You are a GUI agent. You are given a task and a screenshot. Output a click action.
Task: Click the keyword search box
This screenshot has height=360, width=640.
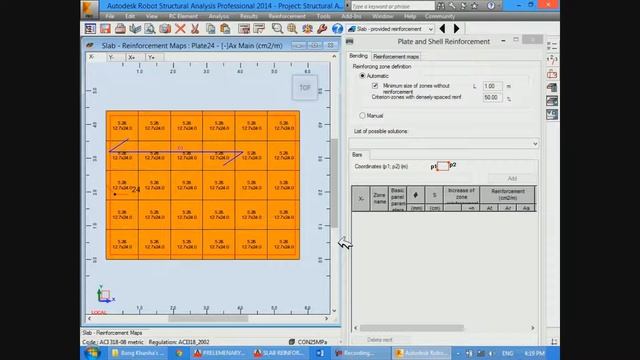(393, 6)
